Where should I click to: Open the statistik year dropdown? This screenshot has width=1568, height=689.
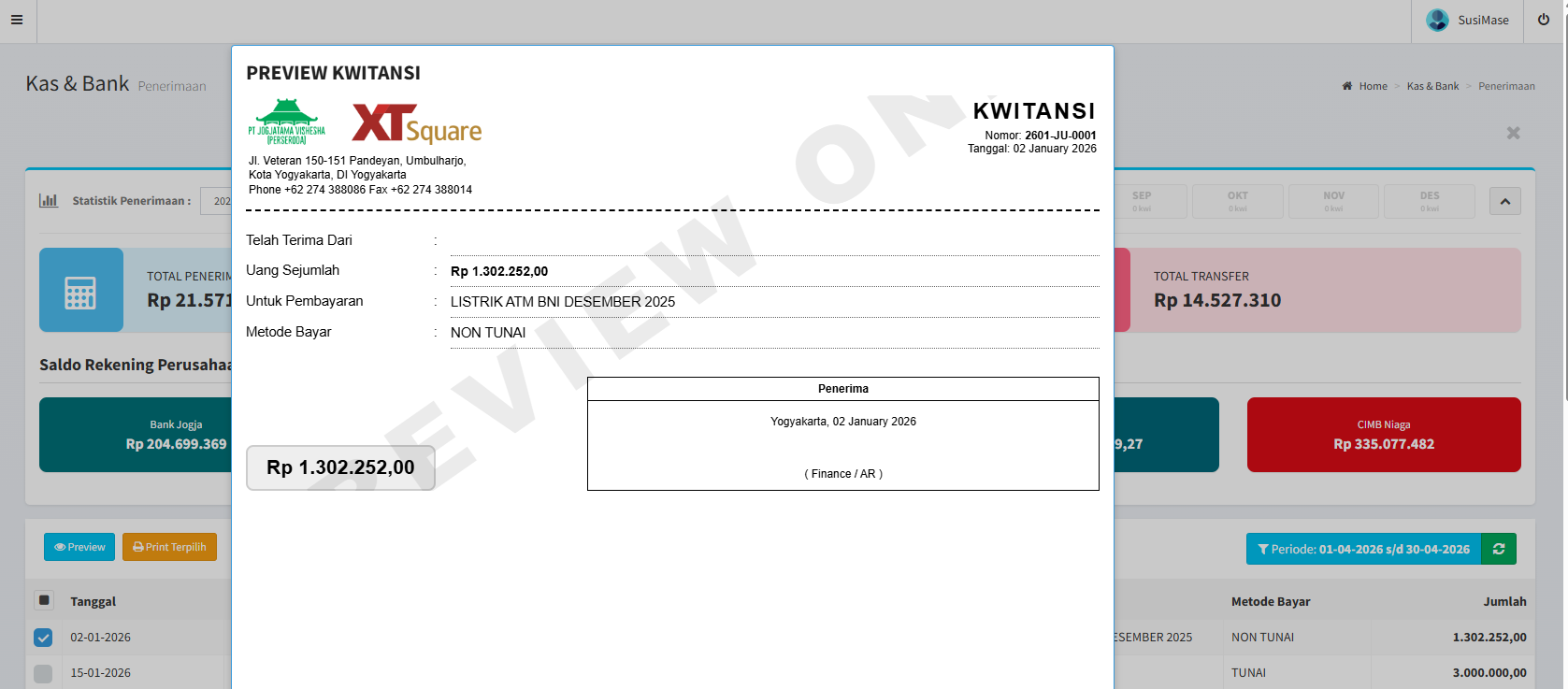click(217, 201)
